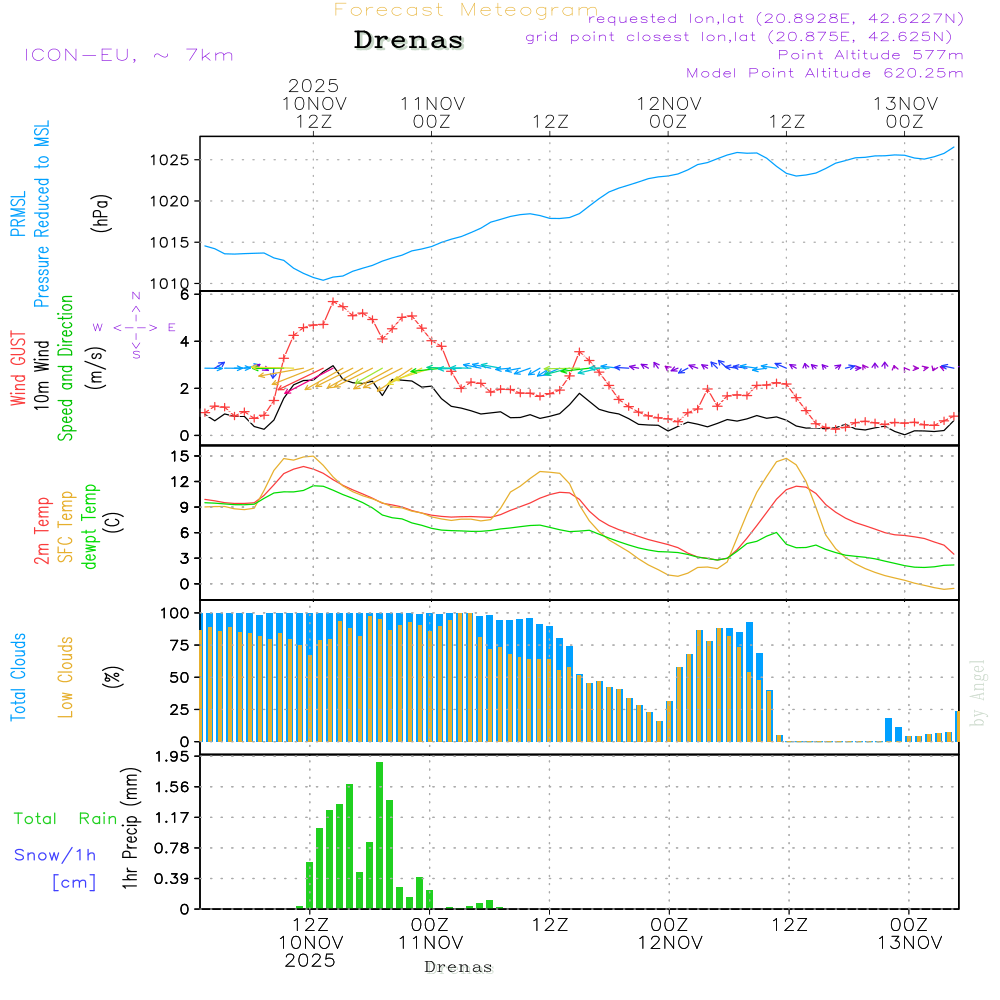Click the Snow/1h [cm] legend label
Viewport: 1000px width, 1000px height.
coord(57,868)
